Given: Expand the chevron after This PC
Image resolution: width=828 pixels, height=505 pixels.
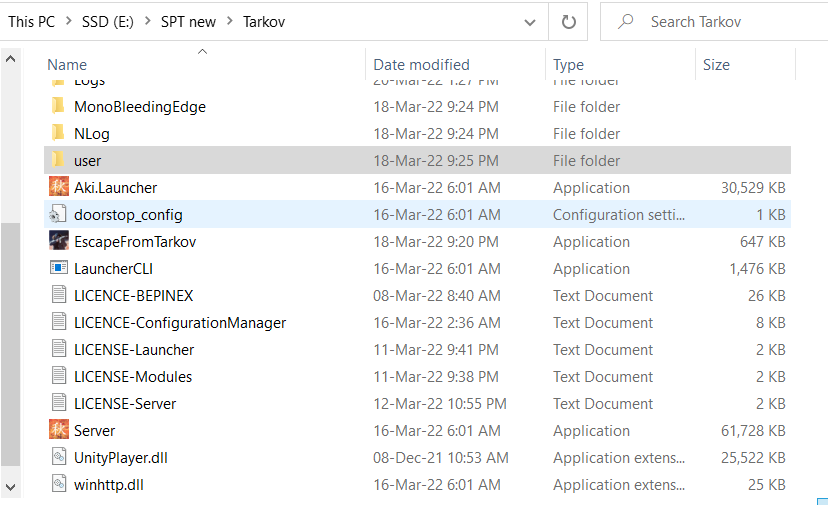Looking at the screenshot, I should tap(69, 21).
